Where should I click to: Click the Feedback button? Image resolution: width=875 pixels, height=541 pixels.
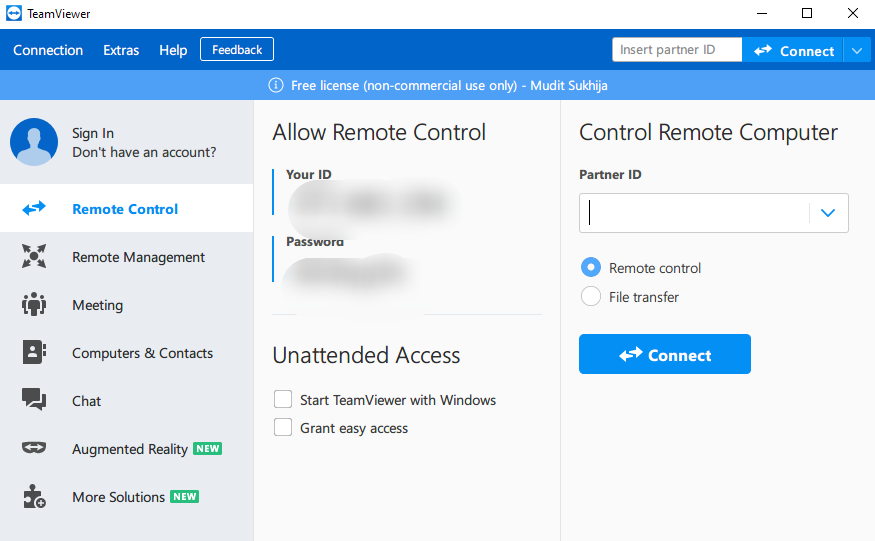(237, 50)
